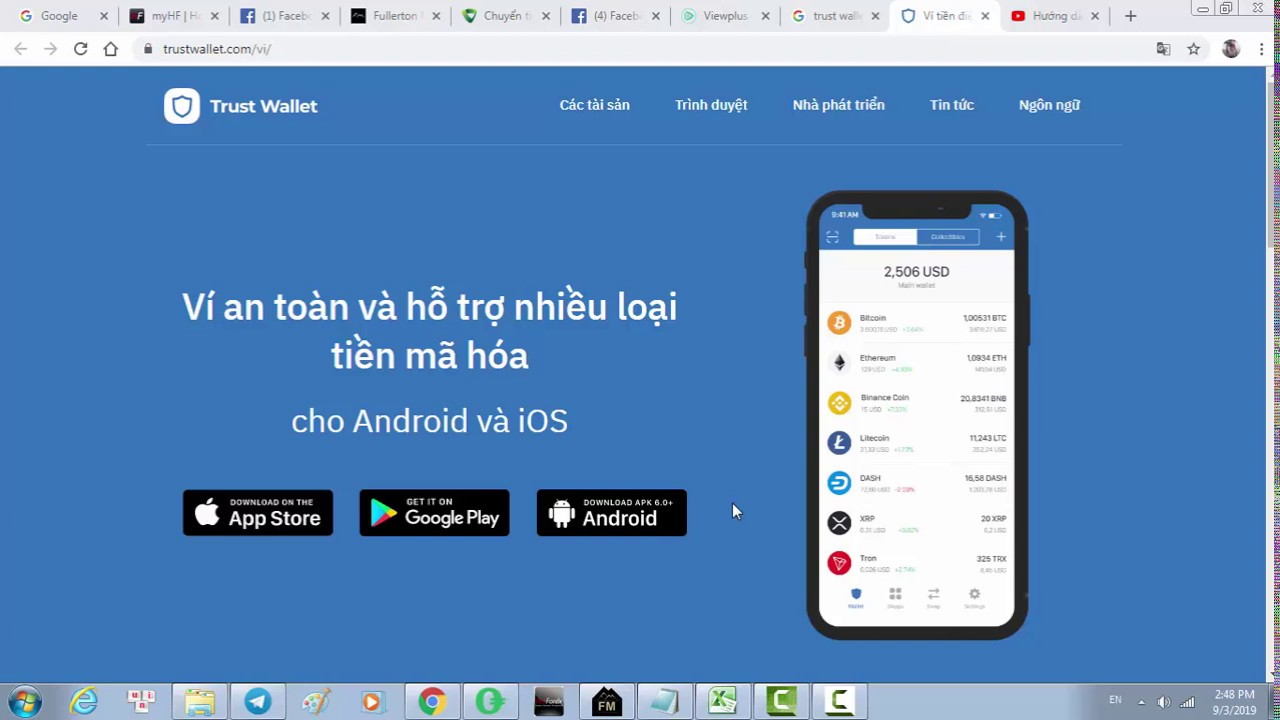Open File Explorer from taskbar
The height and width of the screenshot is (720, 1280).
pos(199,701)
